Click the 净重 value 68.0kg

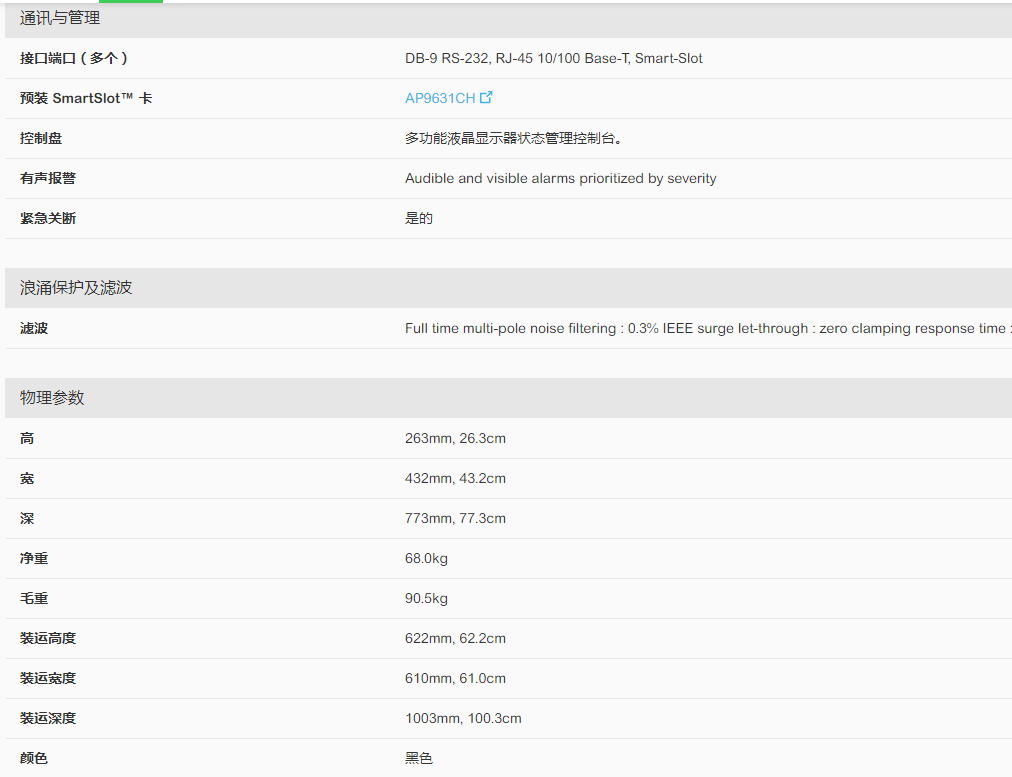[x=426, y=558]
